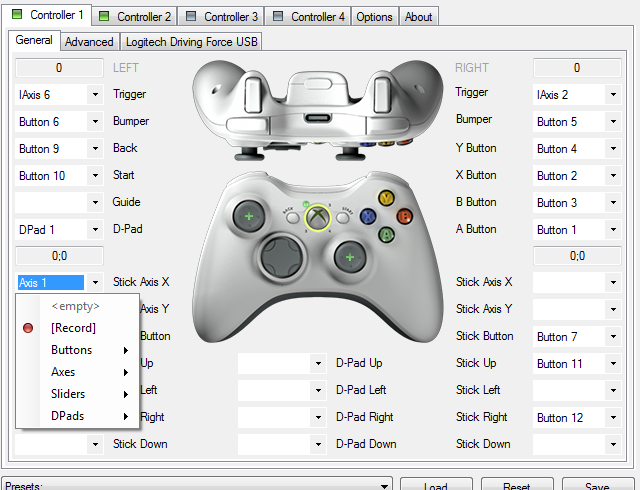This screenshot has height=490, width=640.
Task: Click the Y button on the controller image
Action: point(386,198)
